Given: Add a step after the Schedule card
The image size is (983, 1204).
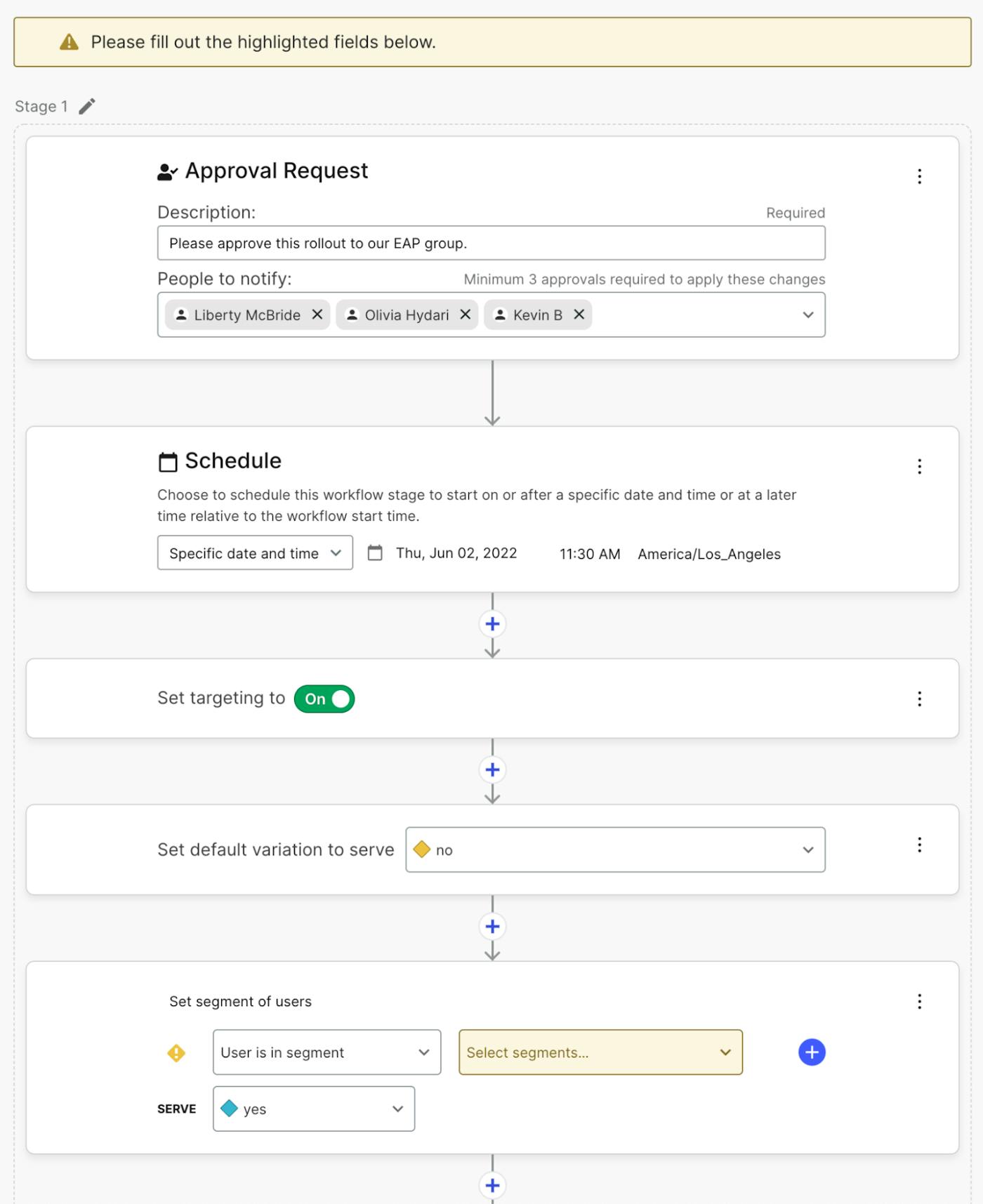Looking at the screenshot, I should pos(492,624).
